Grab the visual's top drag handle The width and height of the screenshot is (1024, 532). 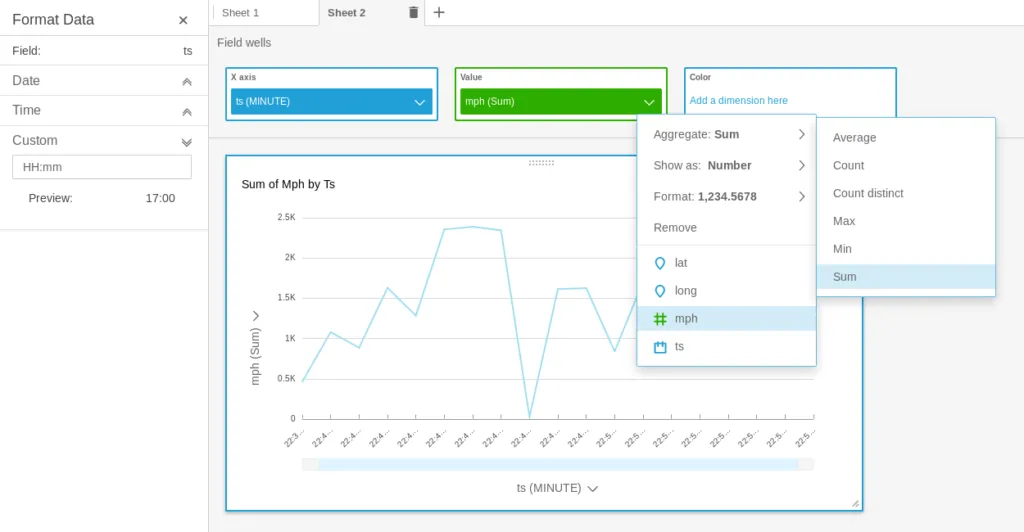[x=541, y=162]
